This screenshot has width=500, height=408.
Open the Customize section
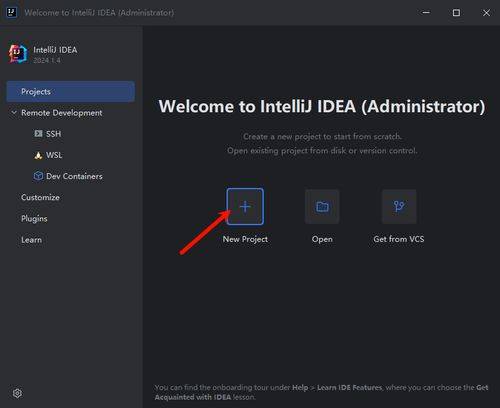coord(40,197)
